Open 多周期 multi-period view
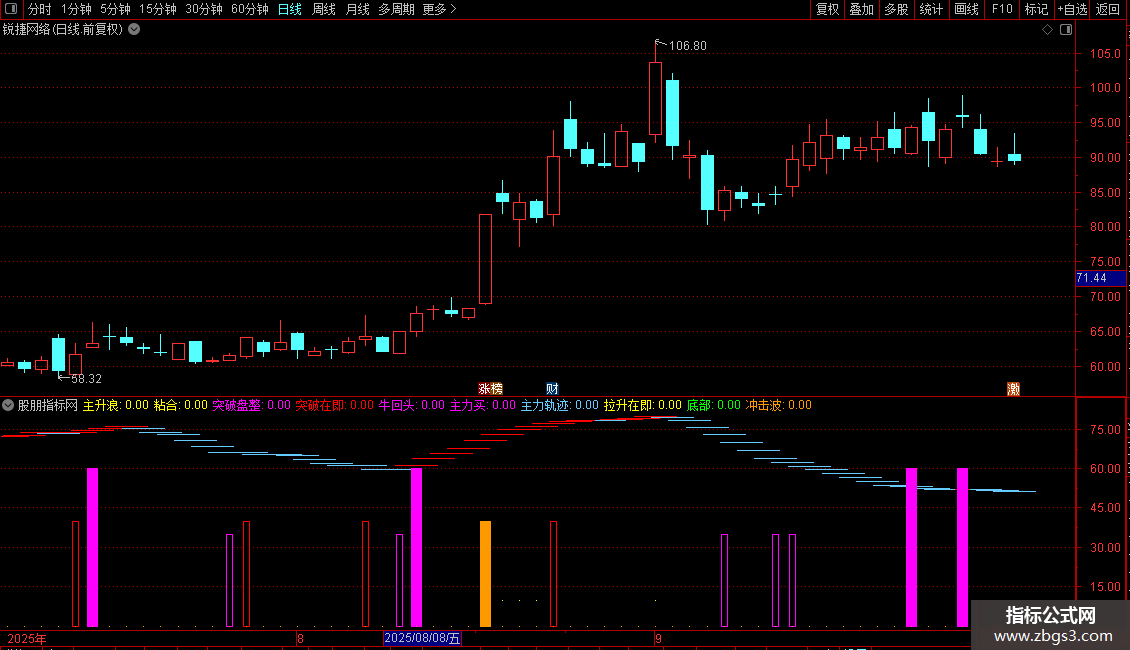Screen dimensions: 1130x650 pyautogui.click(x=396, y=9)
